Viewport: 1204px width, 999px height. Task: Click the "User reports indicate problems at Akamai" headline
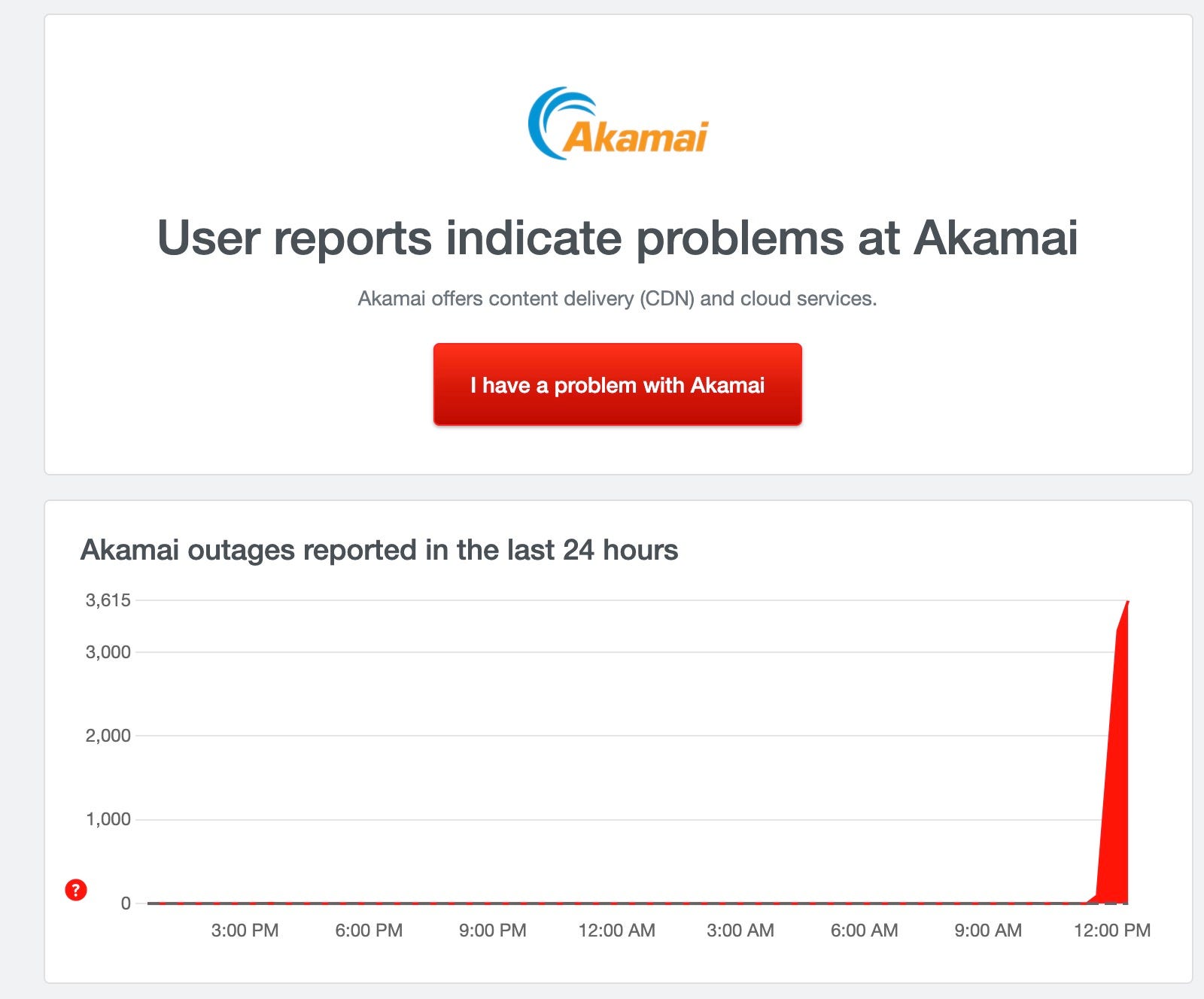[618, 238]
